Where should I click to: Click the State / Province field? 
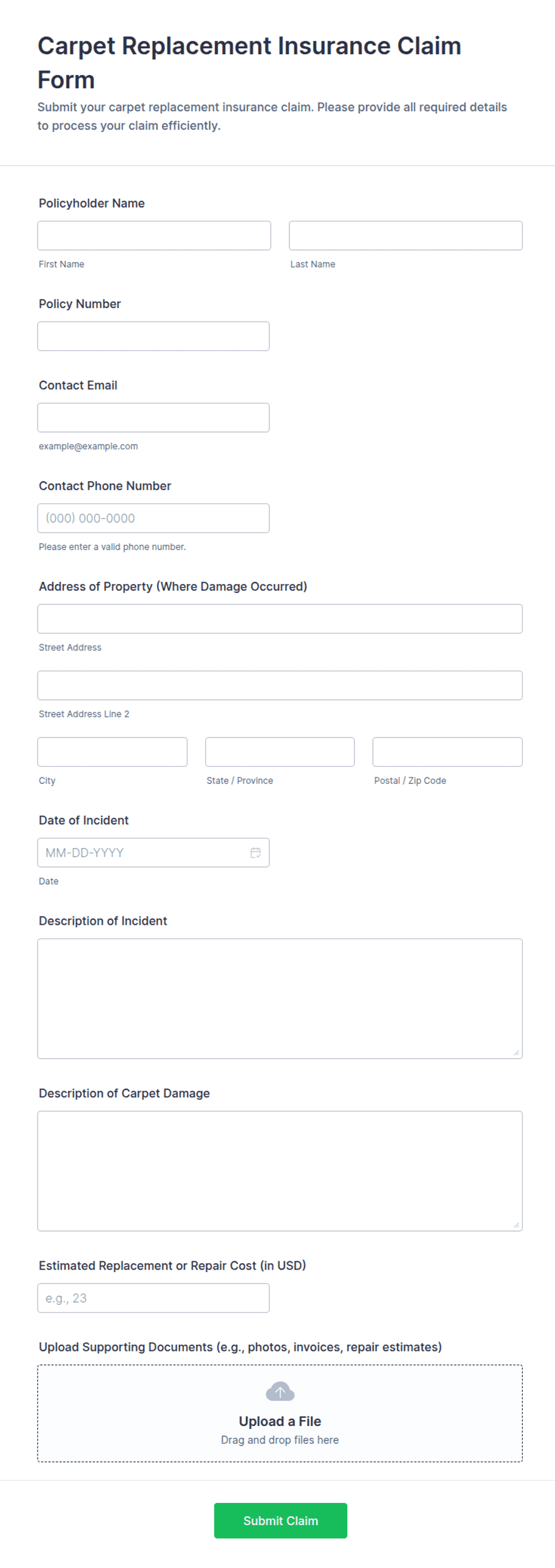tap(280, 752)
